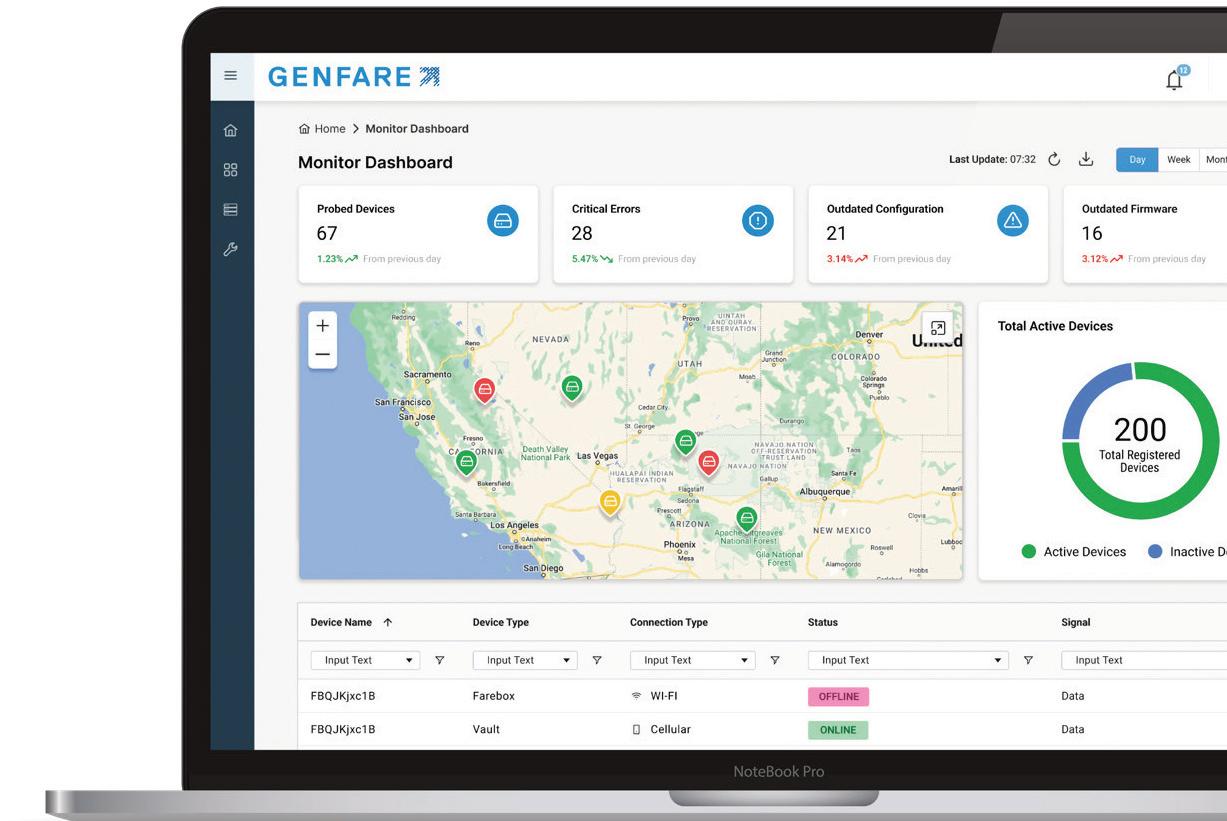Click Critical Errors value 28
The image size is (1227, 821).
[x=582, y=234]
